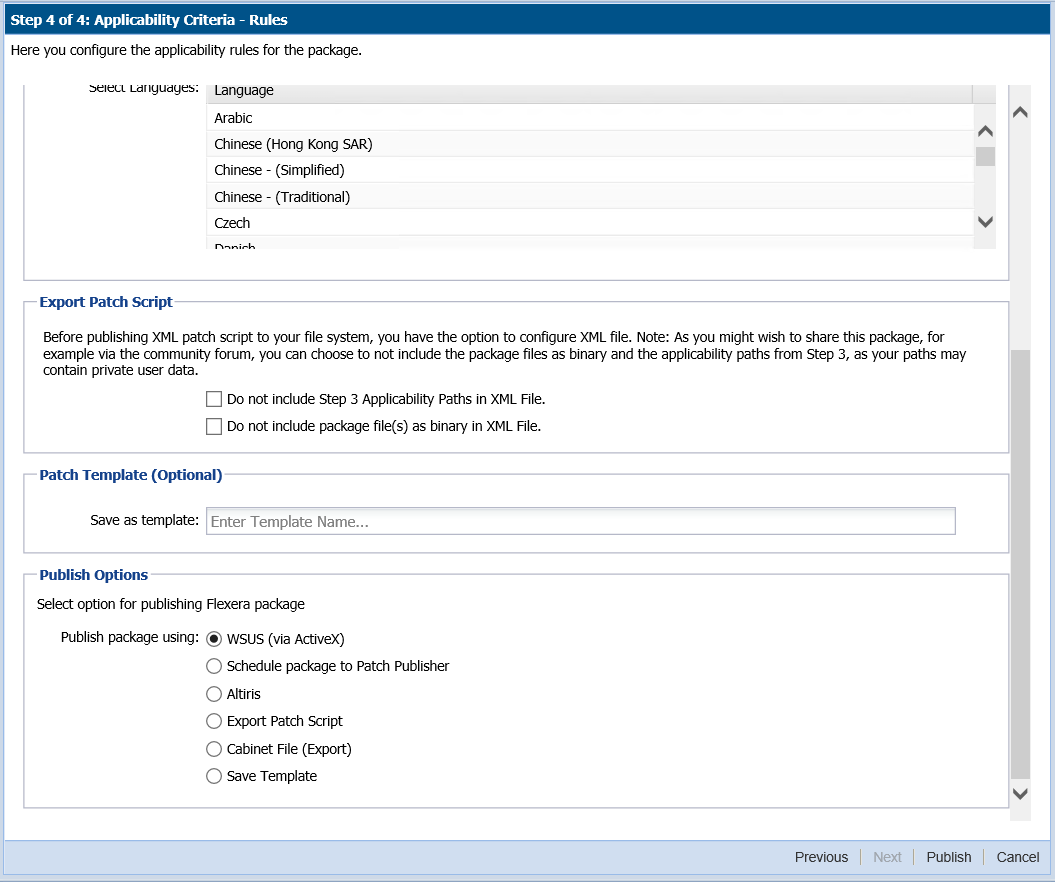
Task: Select WSUS (via ActiveX) publish option
Action: click(x=214, y=639)
